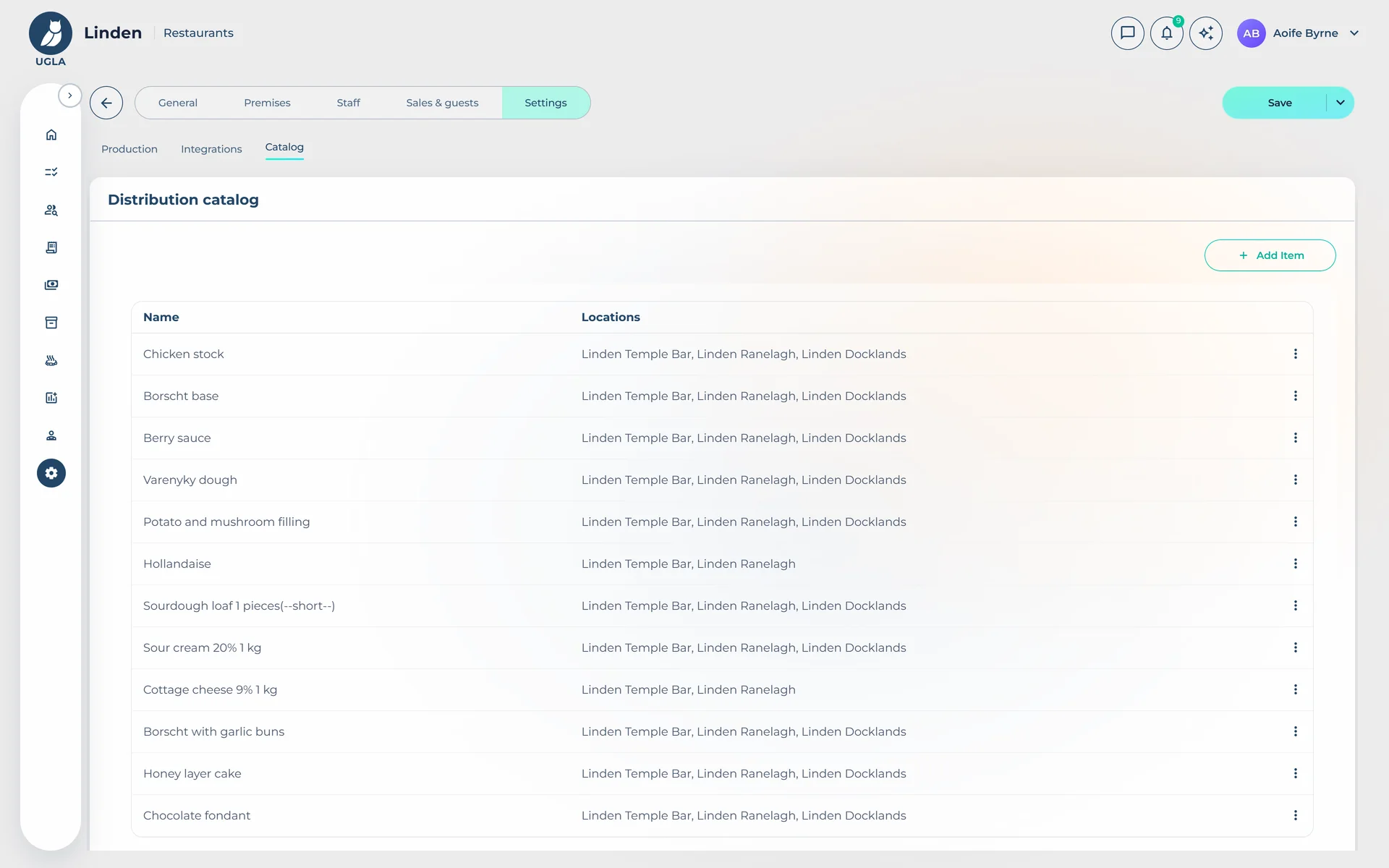Open row menu for Hollandaise
This screenshot has height=868, width=1389.
pyautogui.click(x=1295, y=563)
